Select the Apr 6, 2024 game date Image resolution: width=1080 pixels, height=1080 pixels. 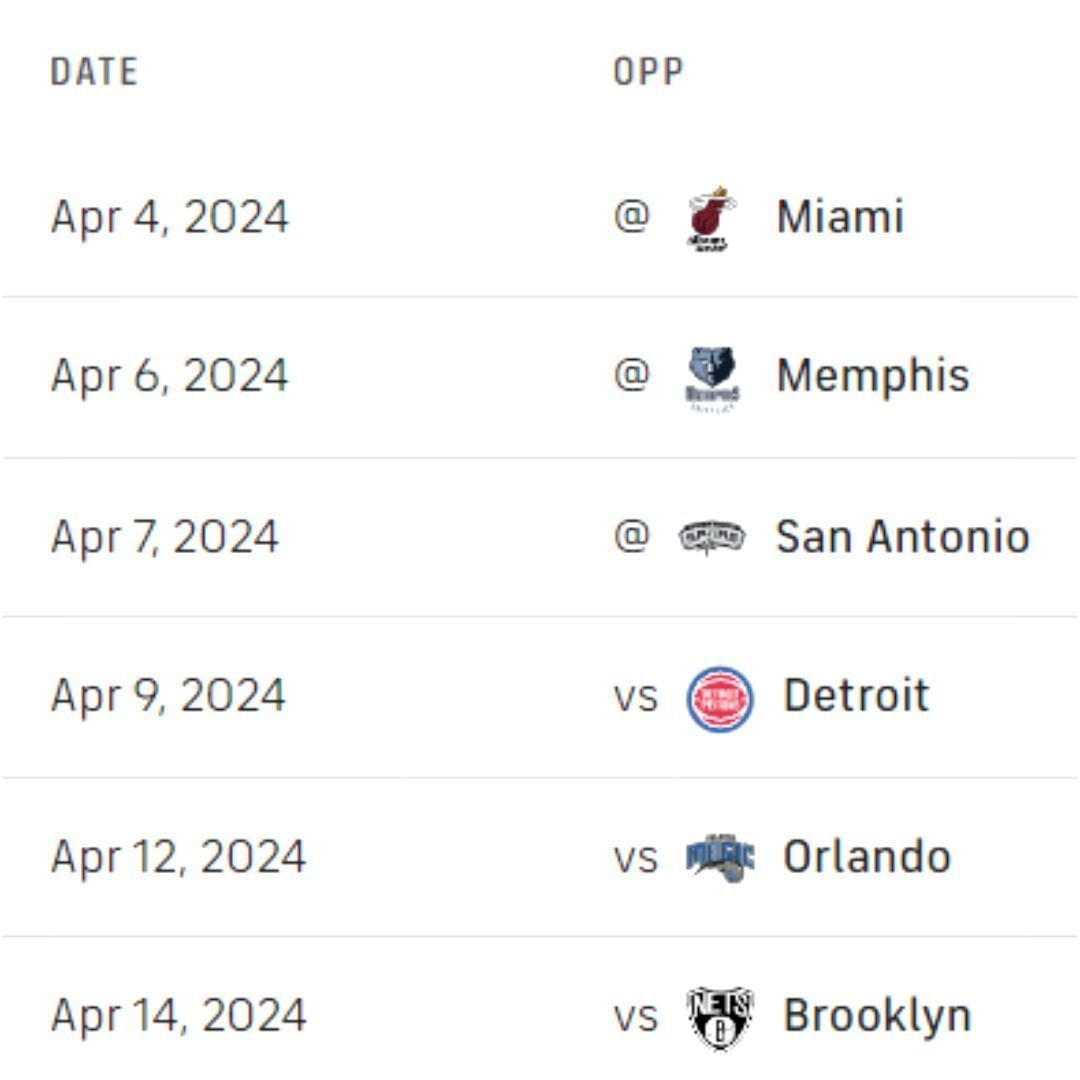pyautogui.click(x=170, y=377)
